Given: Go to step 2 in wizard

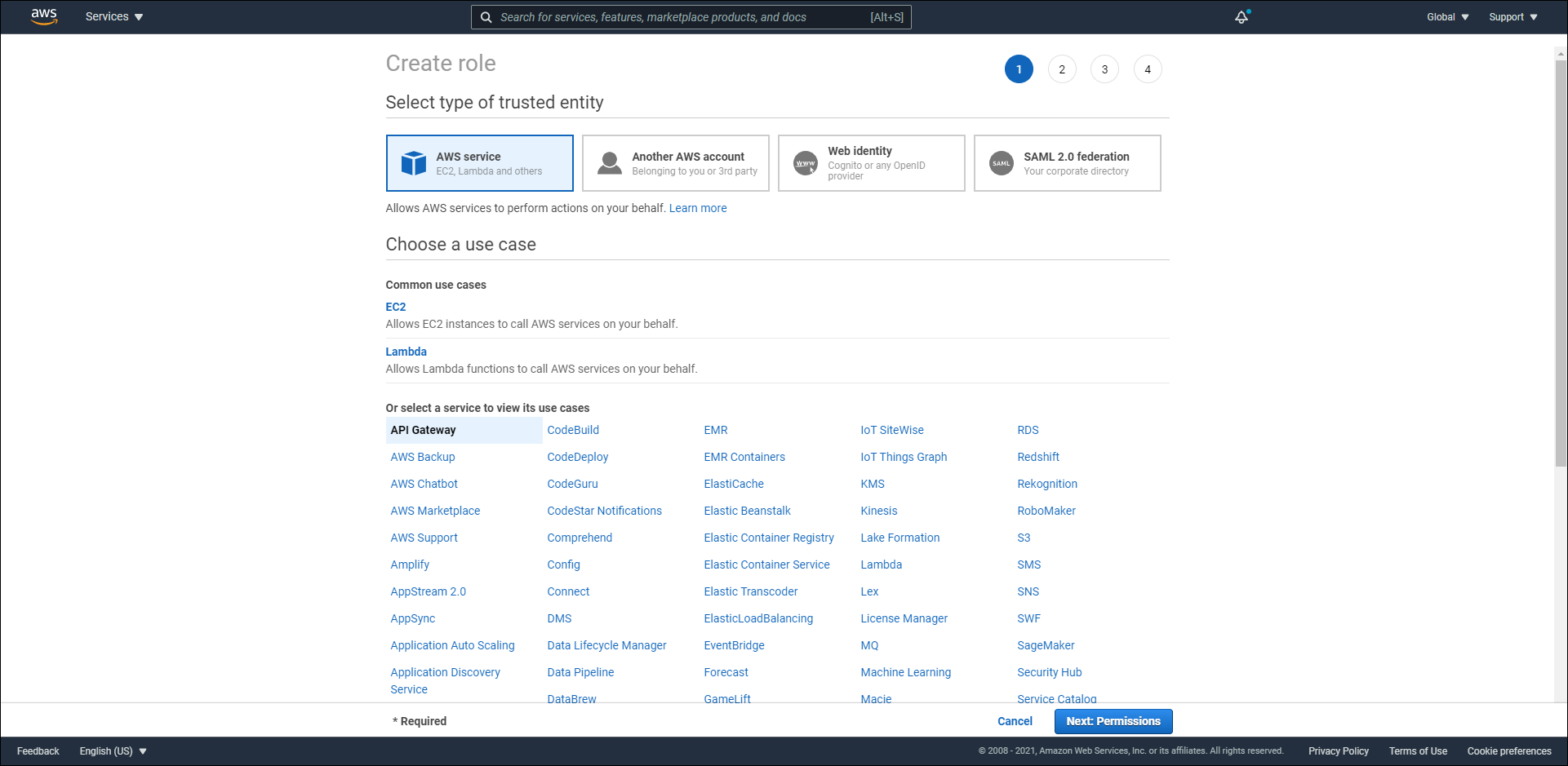Looking at the screenshot, I should coord(1062,69).
